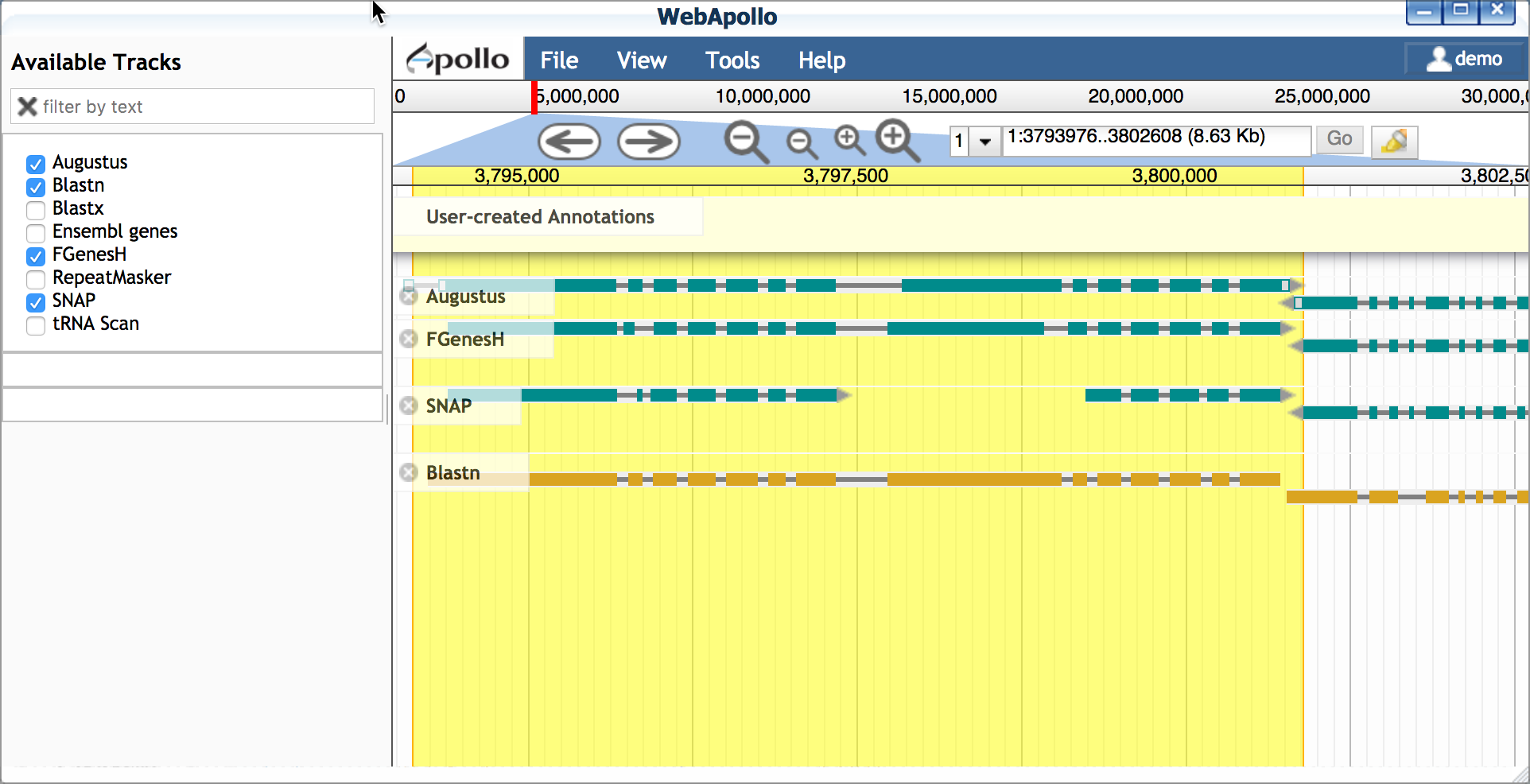This screenshot has width=1530, height=784.
Task: Select the large Augustus middle exon
Action: pos(981,285)
